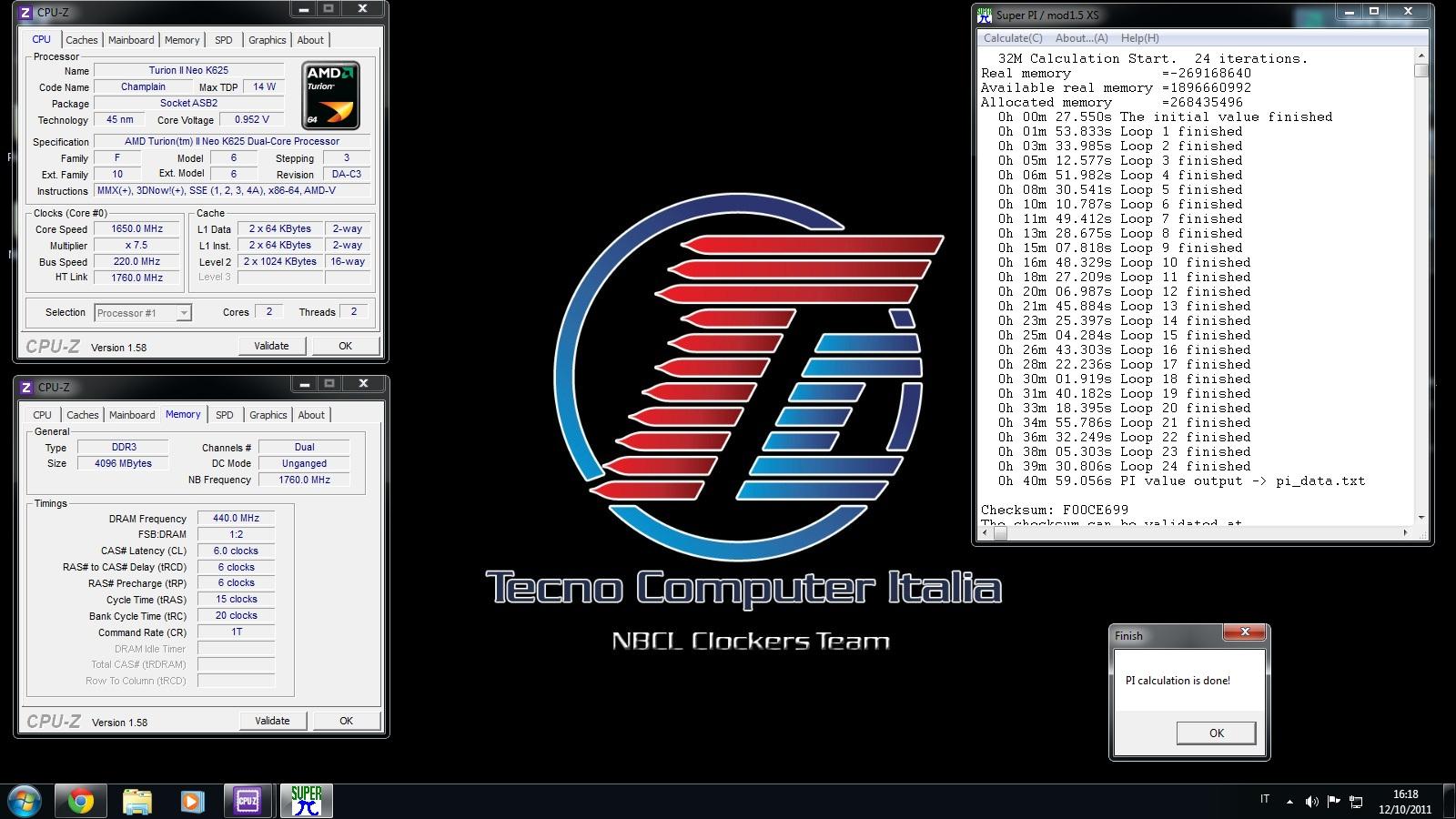Select Mainboard tab in bottom CPU-Z window
Viewport: 1456px width, 819px height.
click(x=132, y=415)
